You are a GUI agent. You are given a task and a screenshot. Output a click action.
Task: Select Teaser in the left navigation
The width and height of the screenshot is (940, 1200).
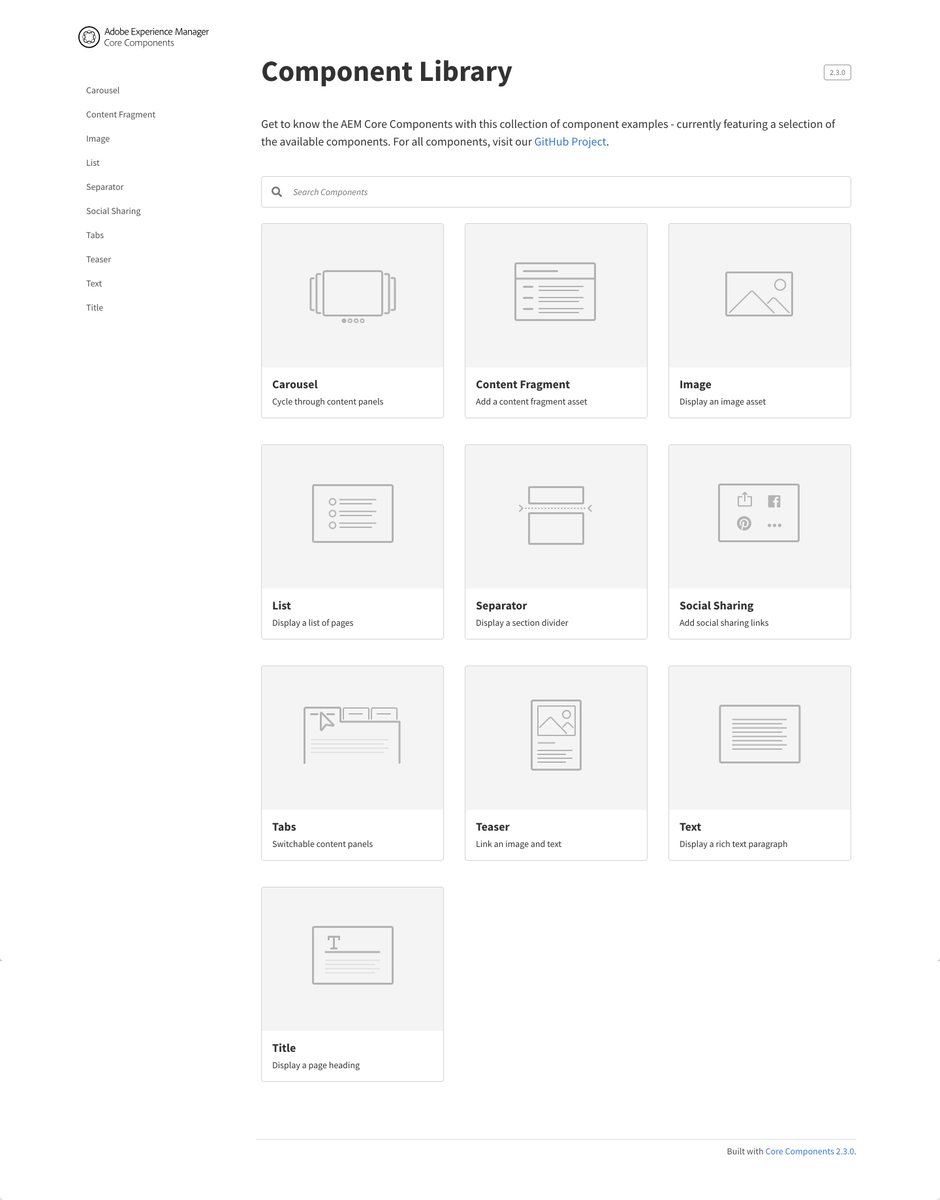98,259
